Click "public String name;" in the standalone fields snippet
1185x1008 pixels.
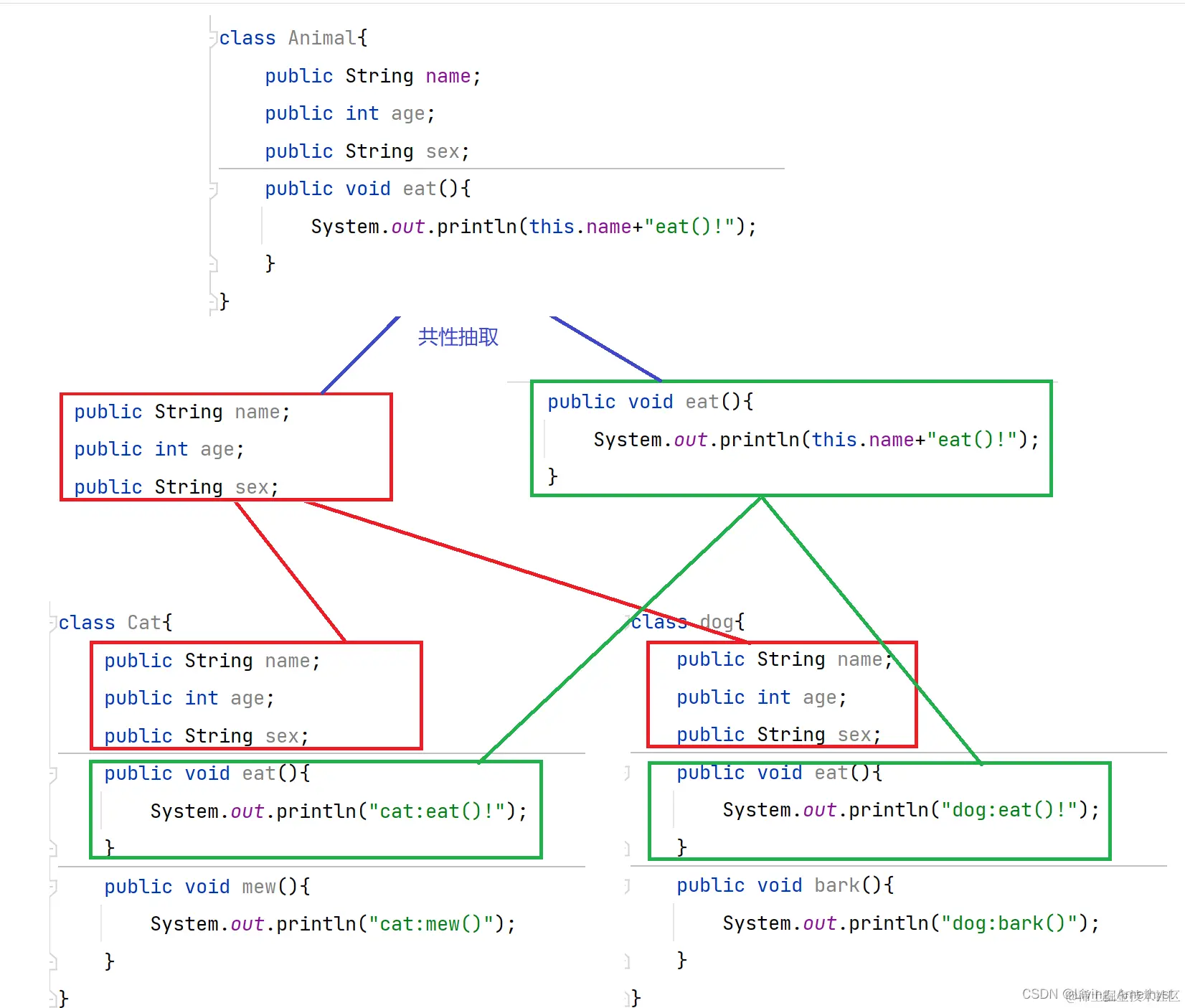pyautogui.click(x=182, y=412)
